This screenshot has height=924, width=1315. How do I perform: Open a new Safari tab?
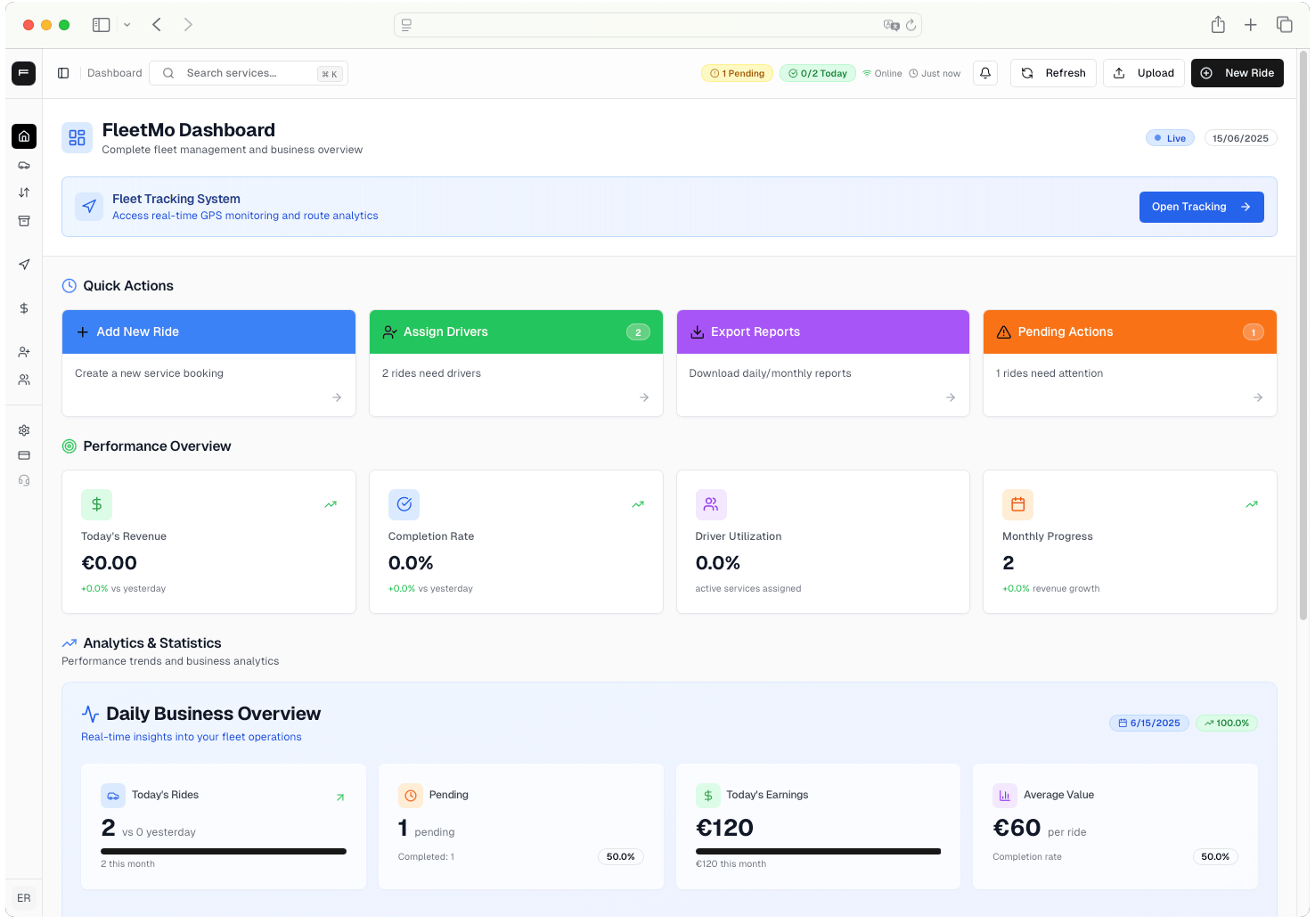(1251, 25)
